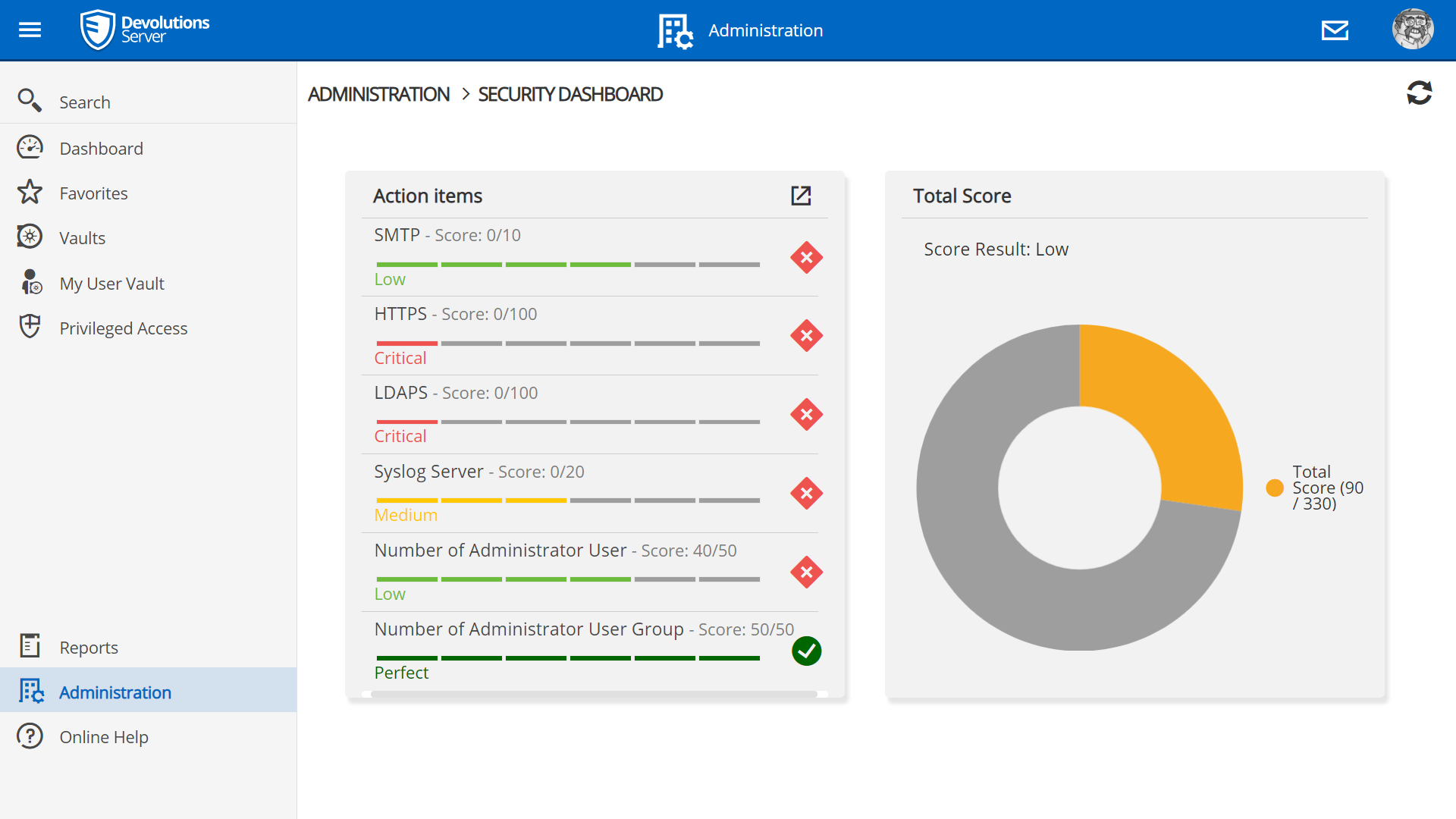Open the mail messages icon

tap(1335, 30)
